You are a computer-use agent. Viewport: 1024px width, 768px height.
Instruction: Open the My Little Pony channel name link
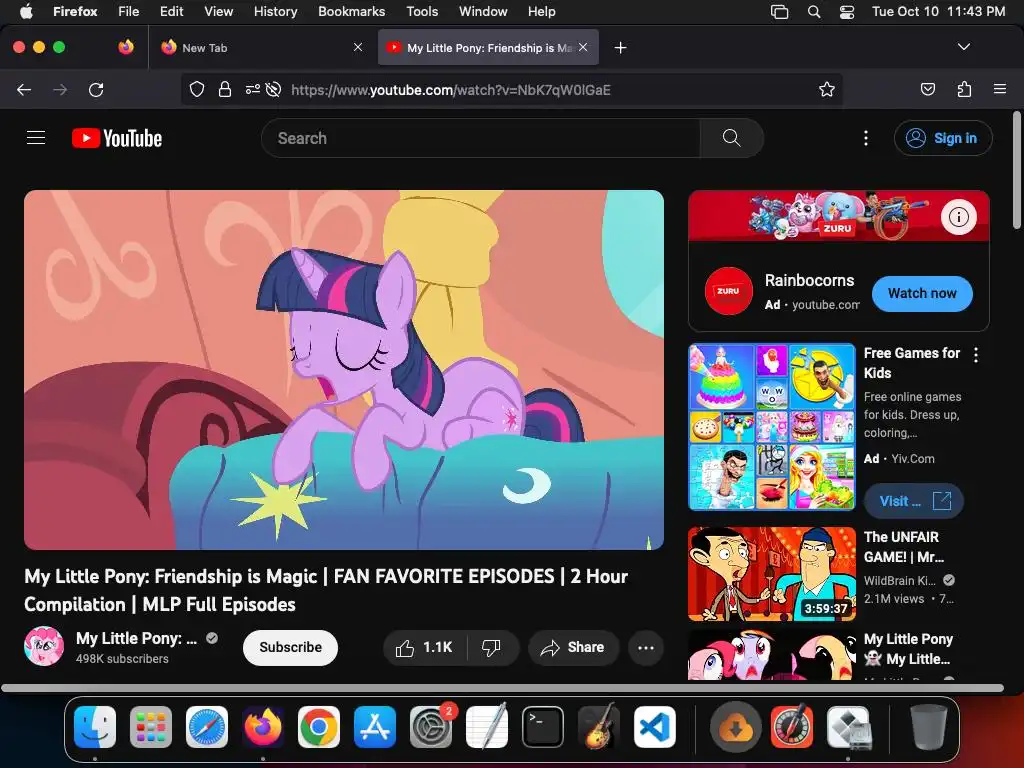coord(136,638)
